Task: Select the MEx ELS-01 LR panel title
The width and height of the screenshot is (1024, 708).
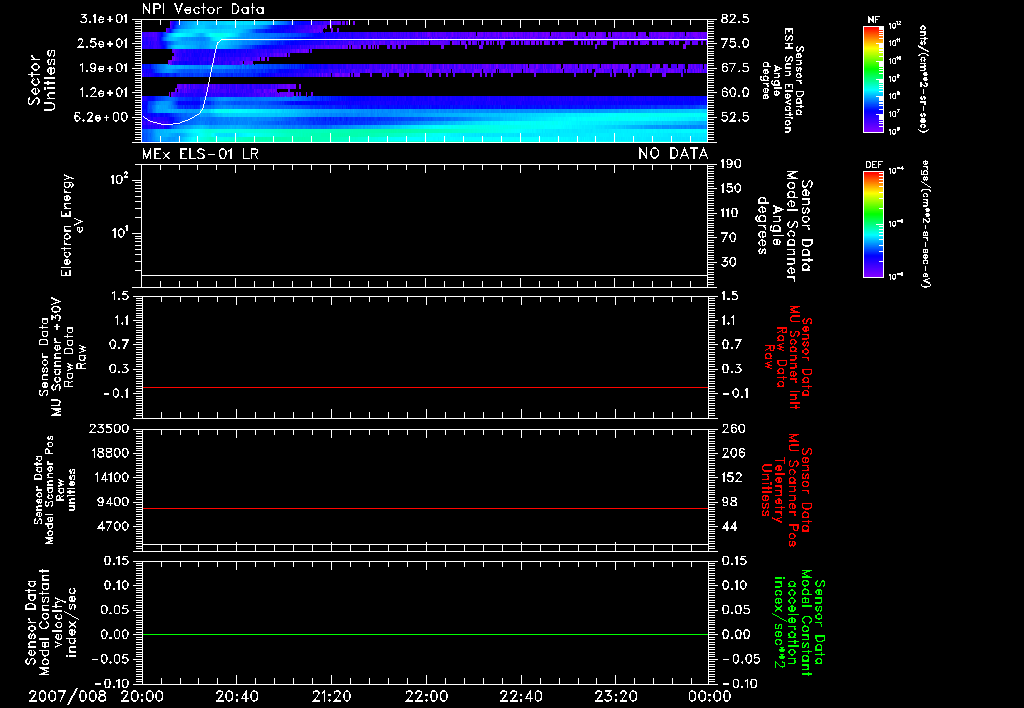Action: (199, 153)
